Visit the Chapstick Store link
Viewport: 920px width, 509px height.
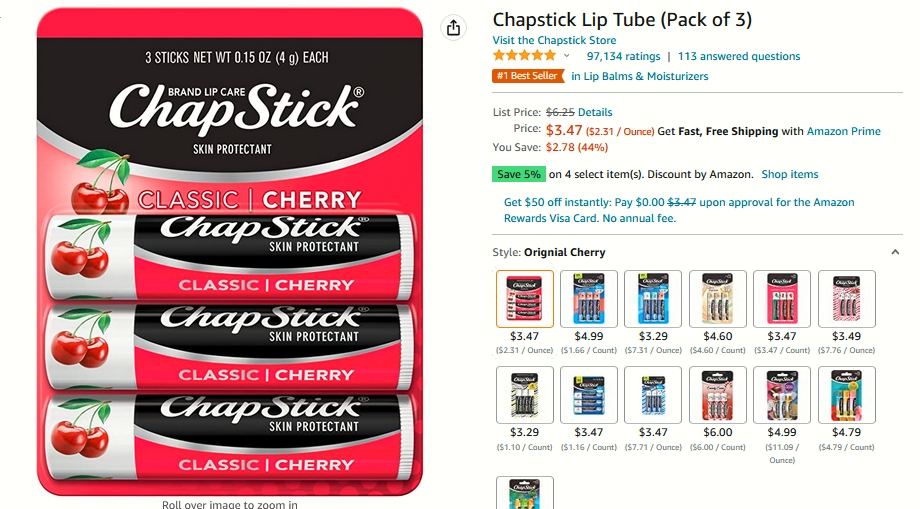point(554,40)
